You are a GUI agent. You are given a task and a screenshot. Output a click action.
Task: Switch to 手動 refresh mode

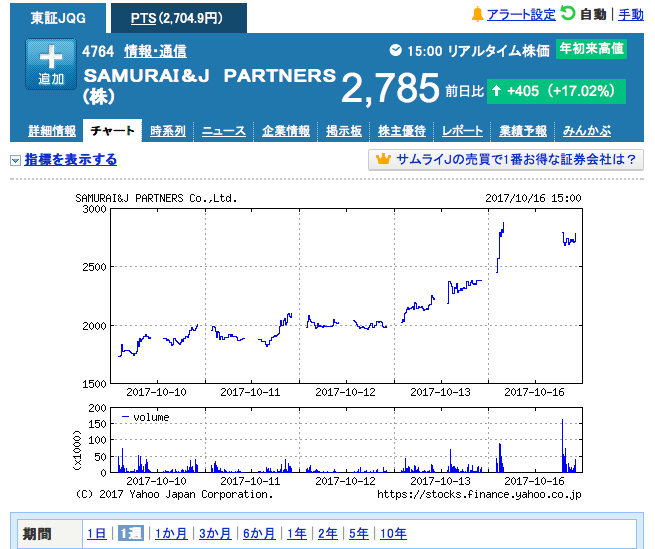[630, 15]
